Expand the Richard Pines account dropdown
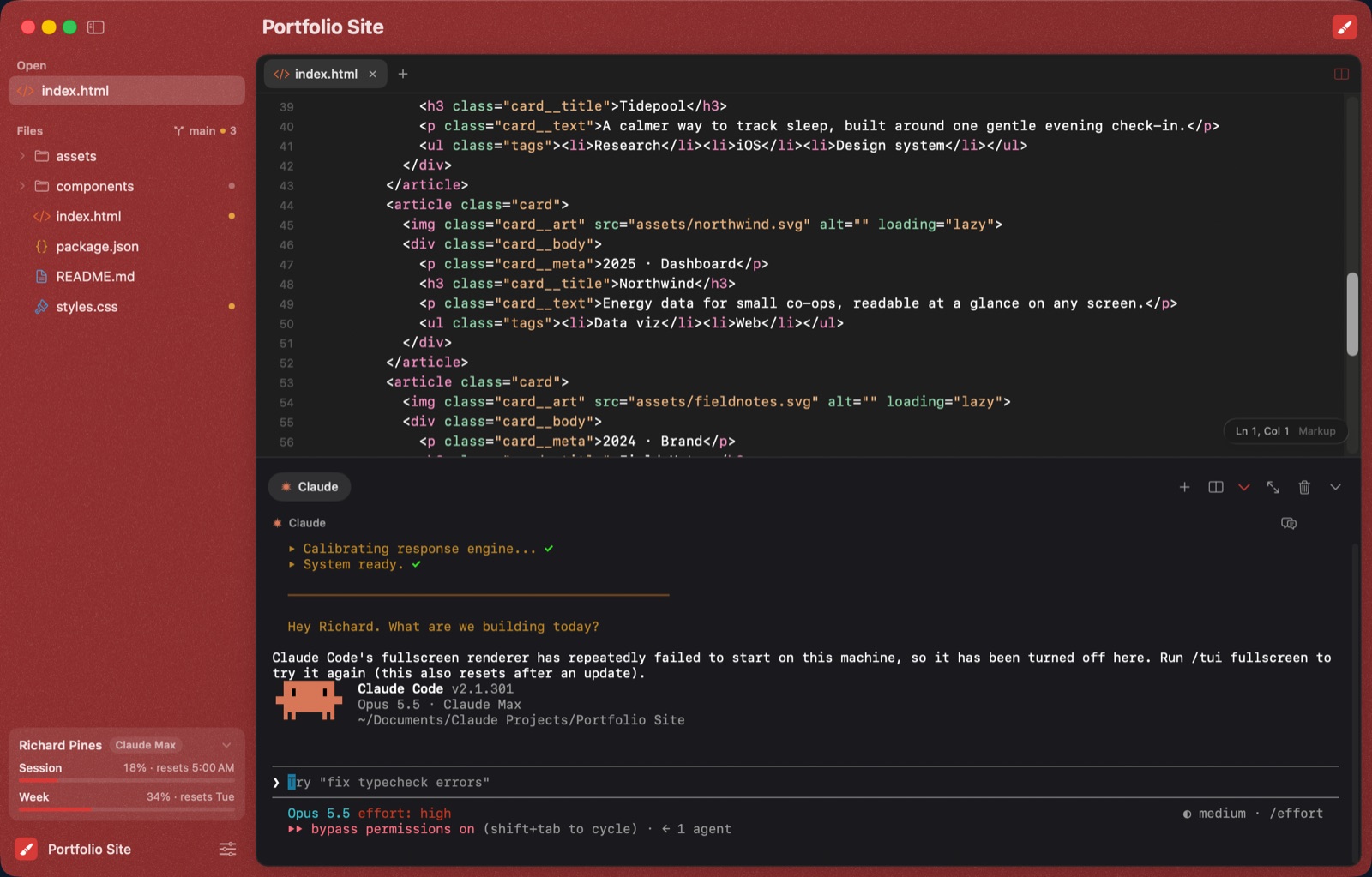 226,745
